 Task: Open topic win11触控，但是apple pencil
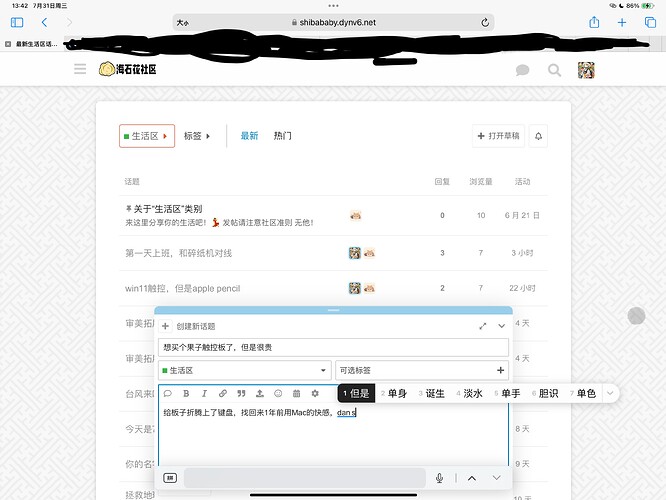[x=183, y=288]
